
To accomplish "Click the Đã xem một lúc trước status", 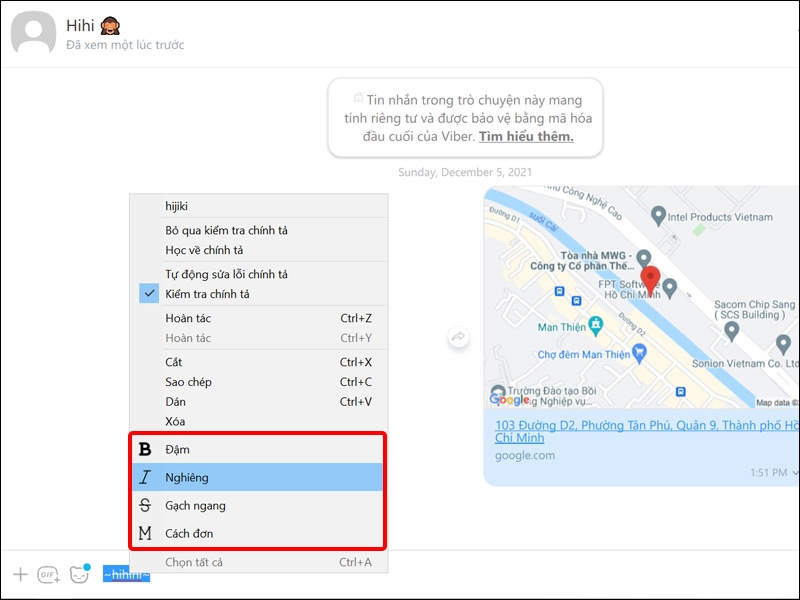I will pyautogui.click(x=125, y=45).
